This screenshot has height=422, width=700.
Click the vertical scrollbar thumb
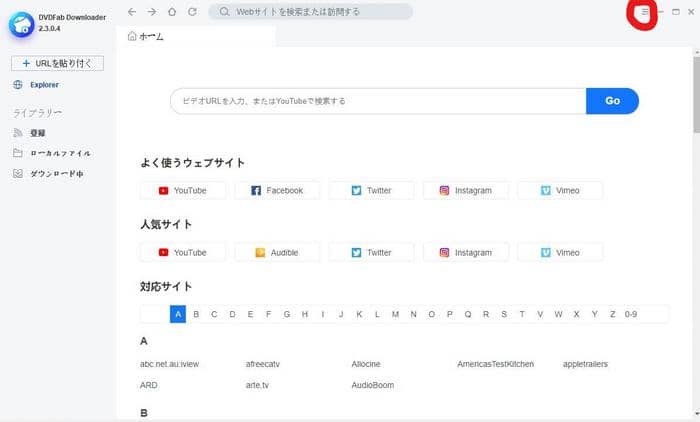tap(696, 95)
